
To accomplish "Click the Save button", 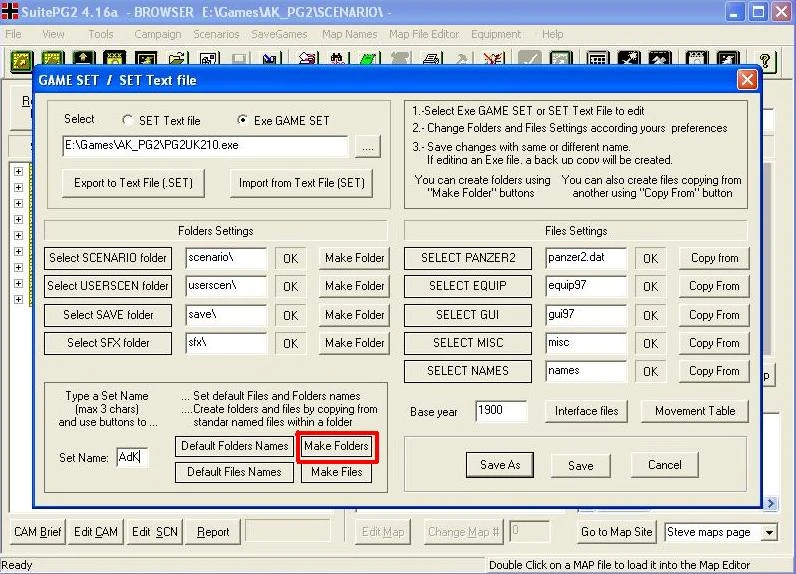I will (x=581, y=465).
